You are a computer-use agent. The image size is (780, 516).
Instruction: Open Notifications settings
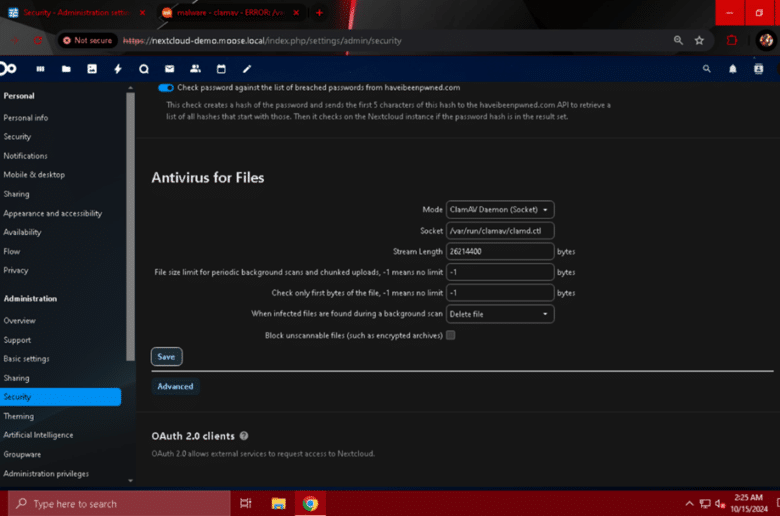(25, 156)
